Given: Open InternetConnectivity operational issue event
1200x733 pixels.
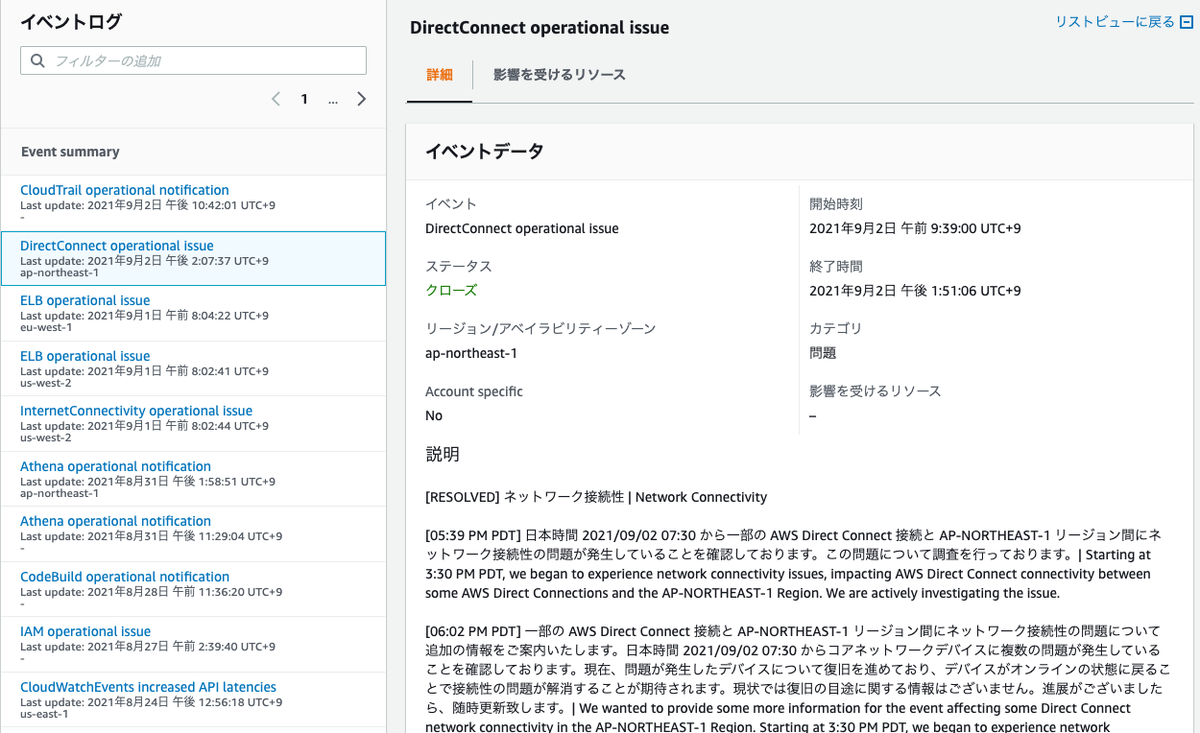Looking at the screenshot, I should pos(136,411).
